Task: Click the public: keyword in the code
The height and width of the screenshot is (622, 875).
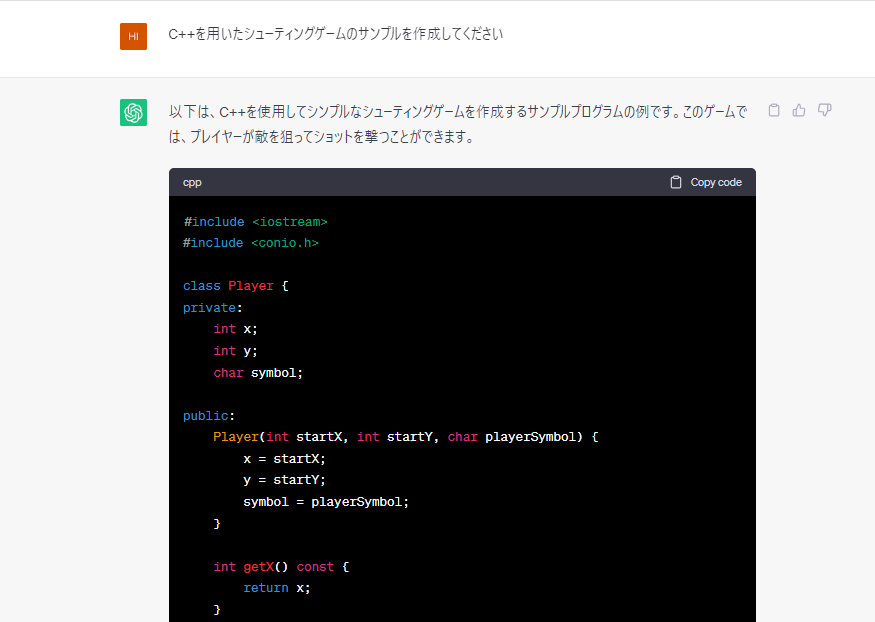Action: point(209,415)
